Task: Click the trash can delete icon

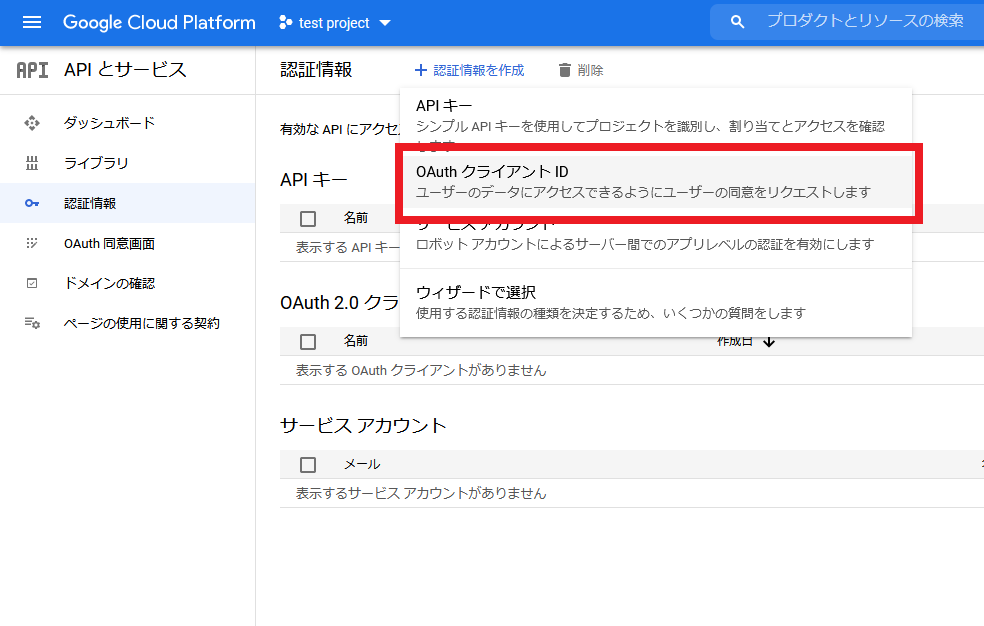Action: pyautogui.click(x=565, y=70)
